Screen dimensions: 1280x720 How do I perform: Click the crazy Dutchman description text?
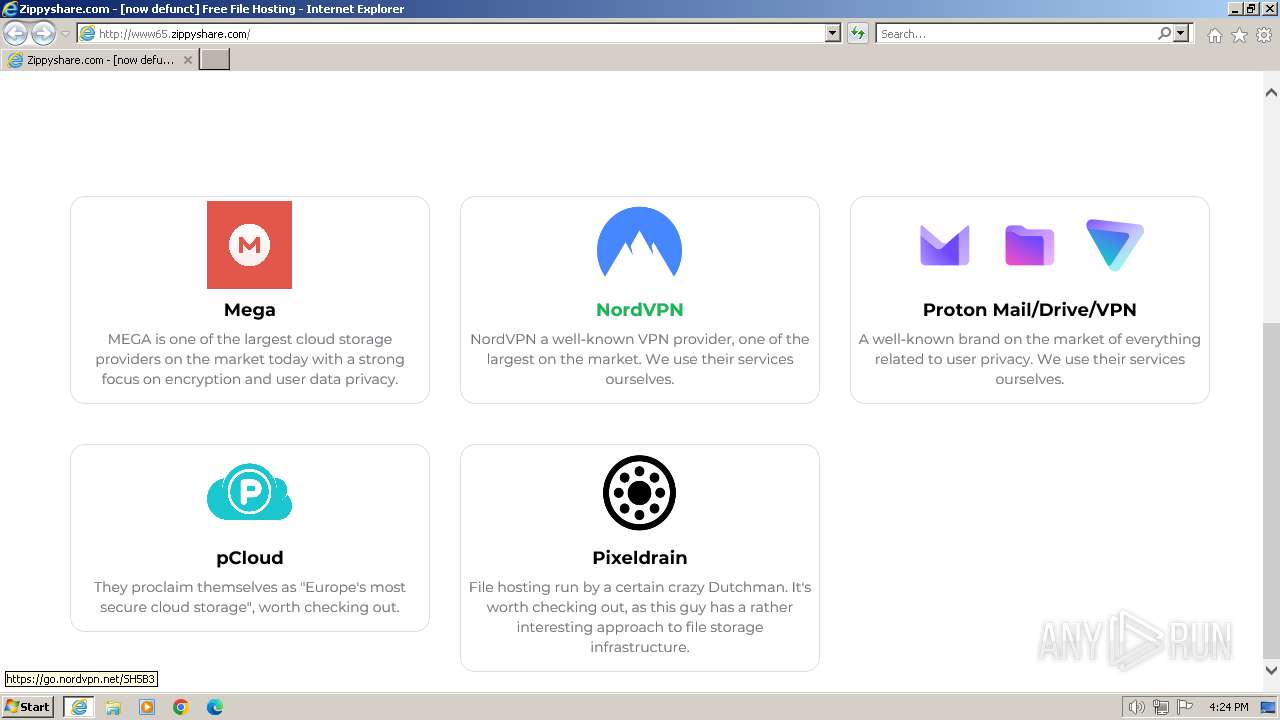pyautogui.click(x=639, y=617)
